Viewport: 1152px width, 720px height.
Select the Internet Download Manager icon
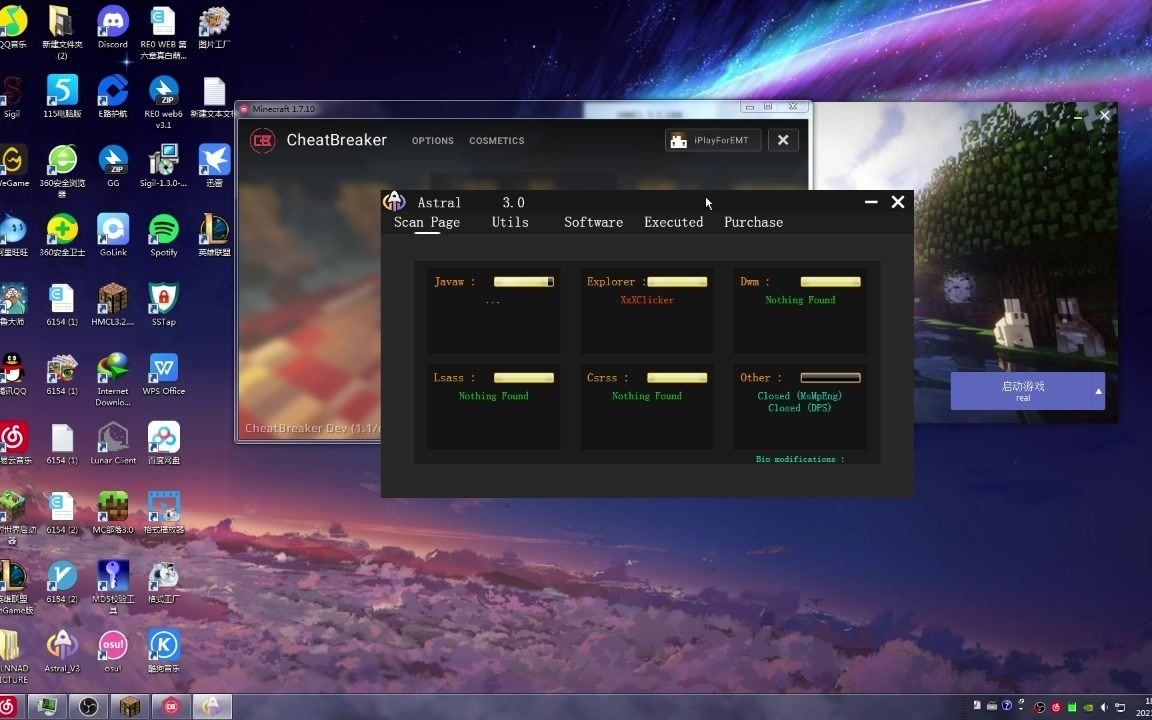pos(112,379)
